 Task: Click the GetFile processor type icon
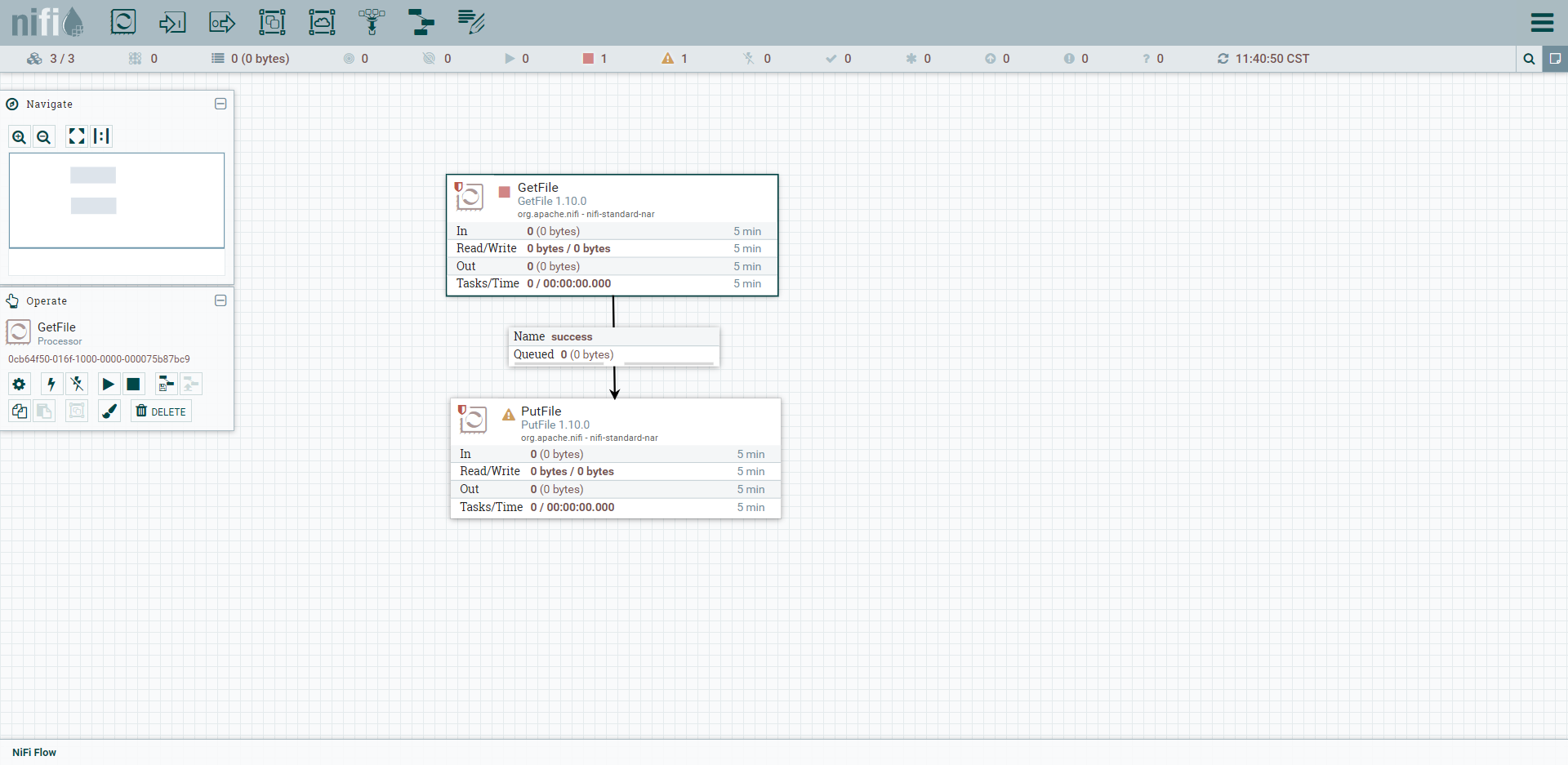pos(470,196)
